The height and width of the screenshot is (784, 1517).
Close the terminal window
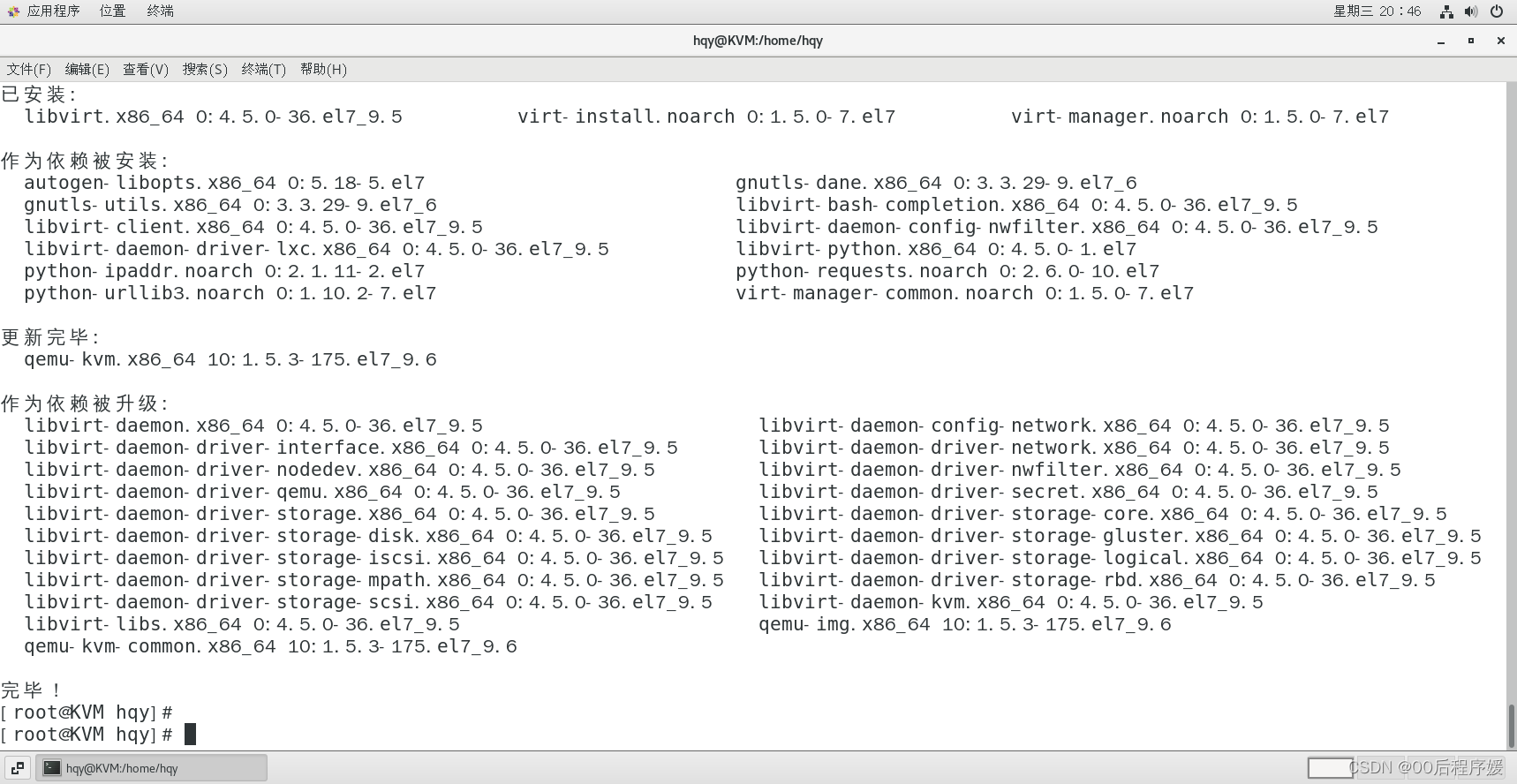pos(1500,41)
